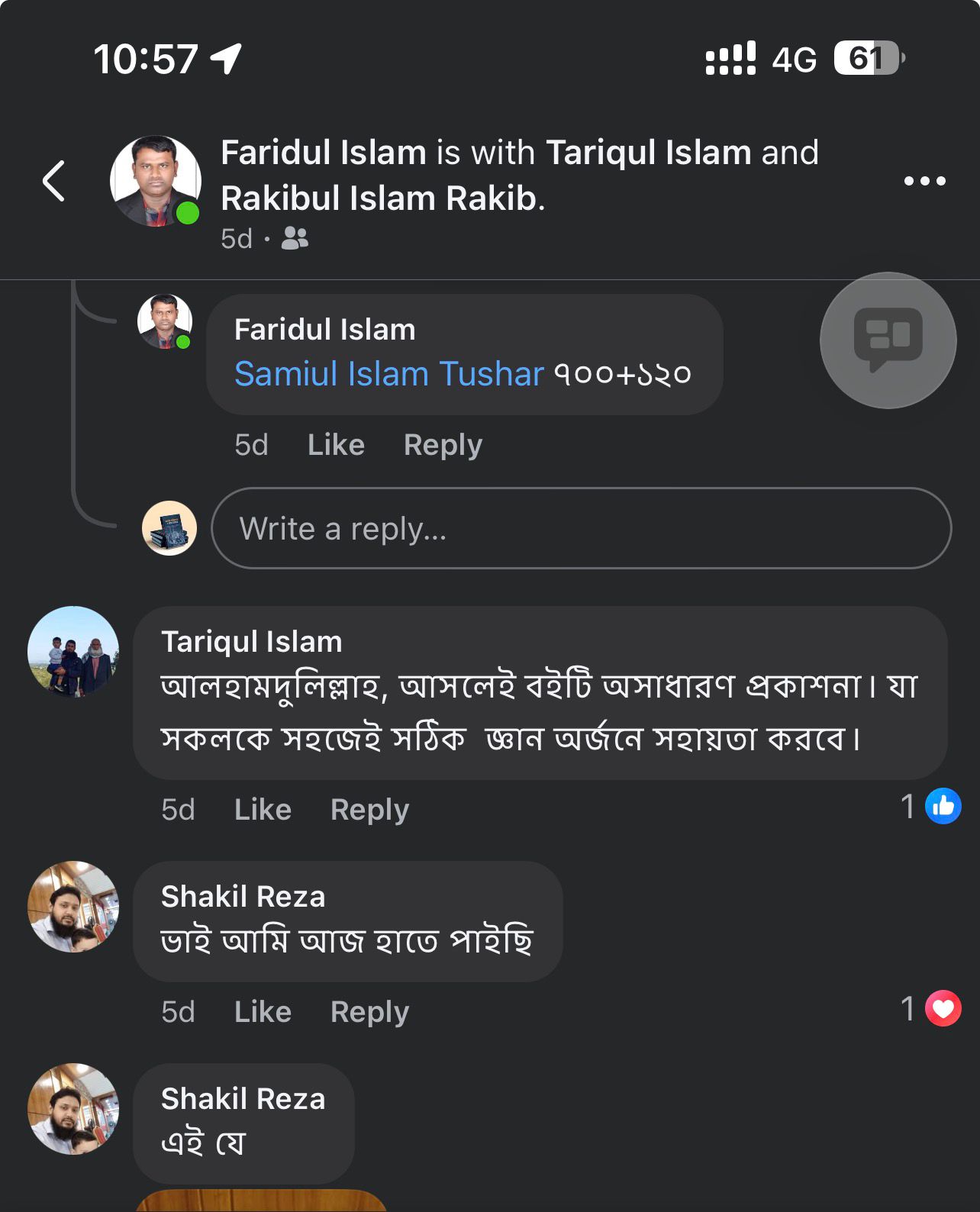This screenshot has width=980, height=1212.
Task: Open the three-dot post options menu
Action: pyautogui.click(x=924, y=181)
